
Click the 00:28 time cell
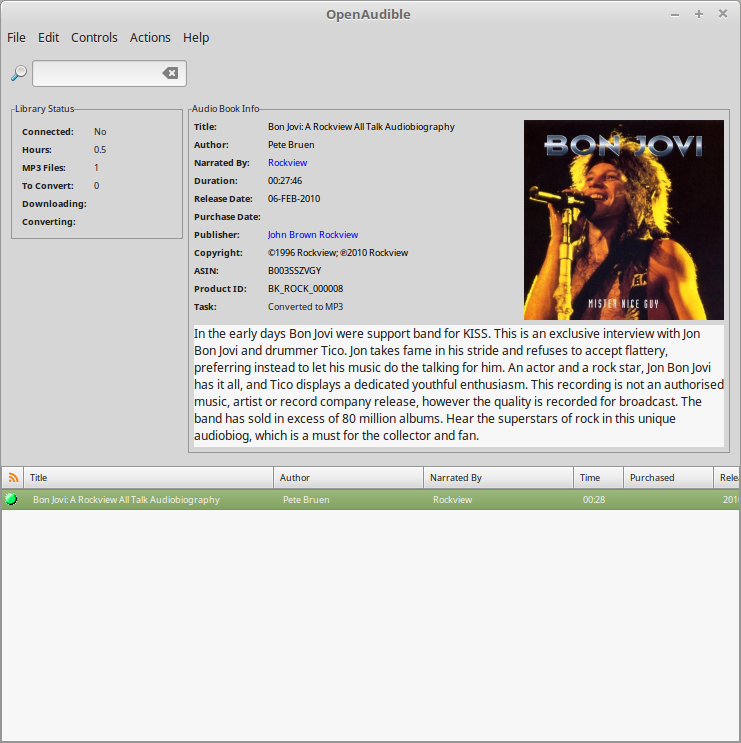(x=594, y=499)
